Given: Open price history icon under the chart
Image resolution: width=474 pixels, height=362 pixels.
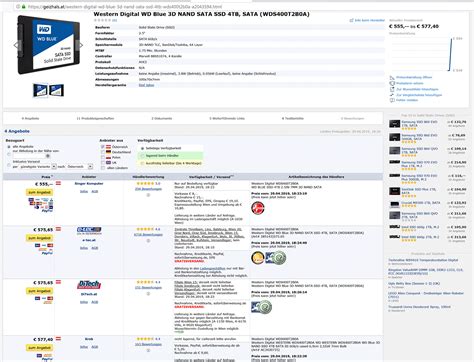Looking at the screenshot, I should tap(392, 77).
